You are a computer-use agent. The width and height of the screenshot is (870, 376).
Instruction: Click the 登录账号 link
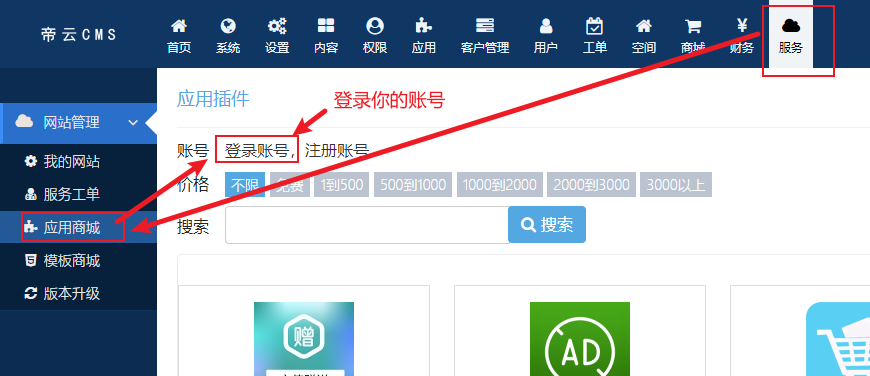pyautogui.click(x=256, y=150)
